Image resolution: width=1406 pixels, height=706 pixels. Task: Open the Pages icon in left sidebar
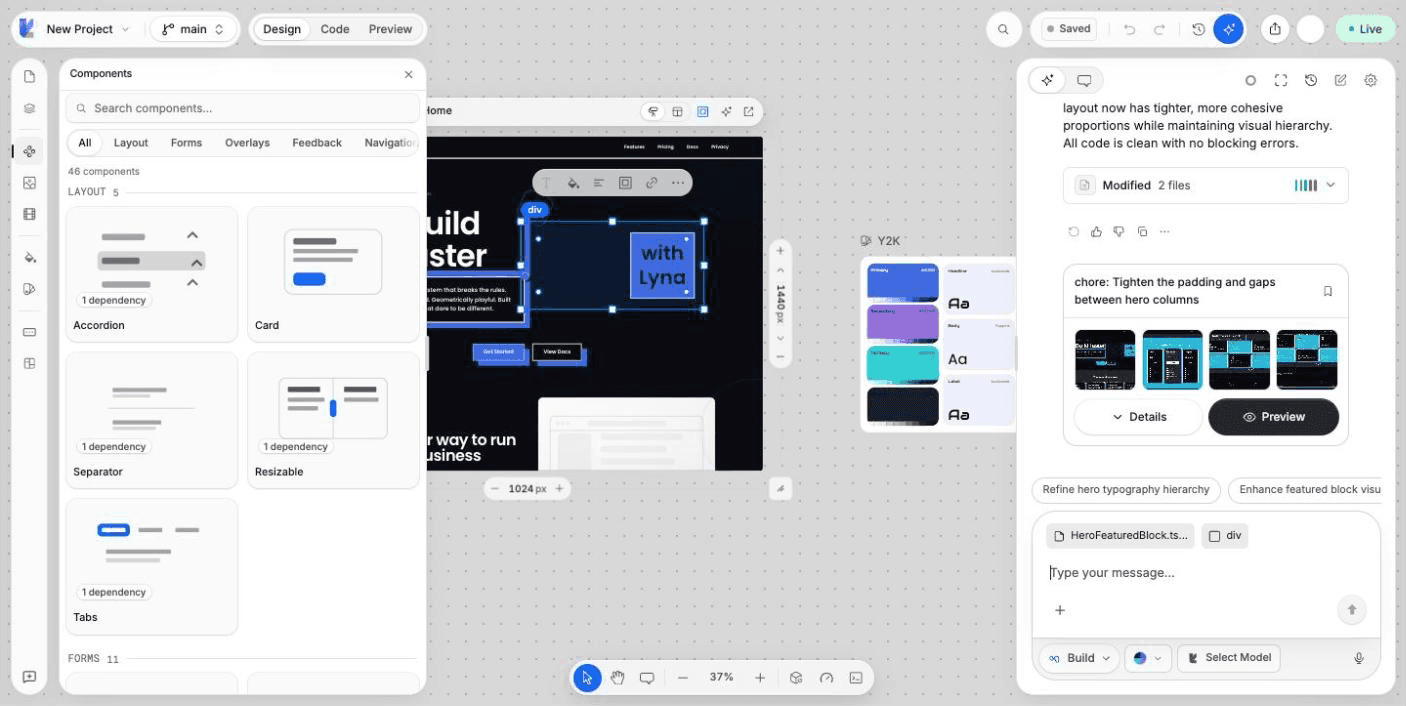[29, 77]
